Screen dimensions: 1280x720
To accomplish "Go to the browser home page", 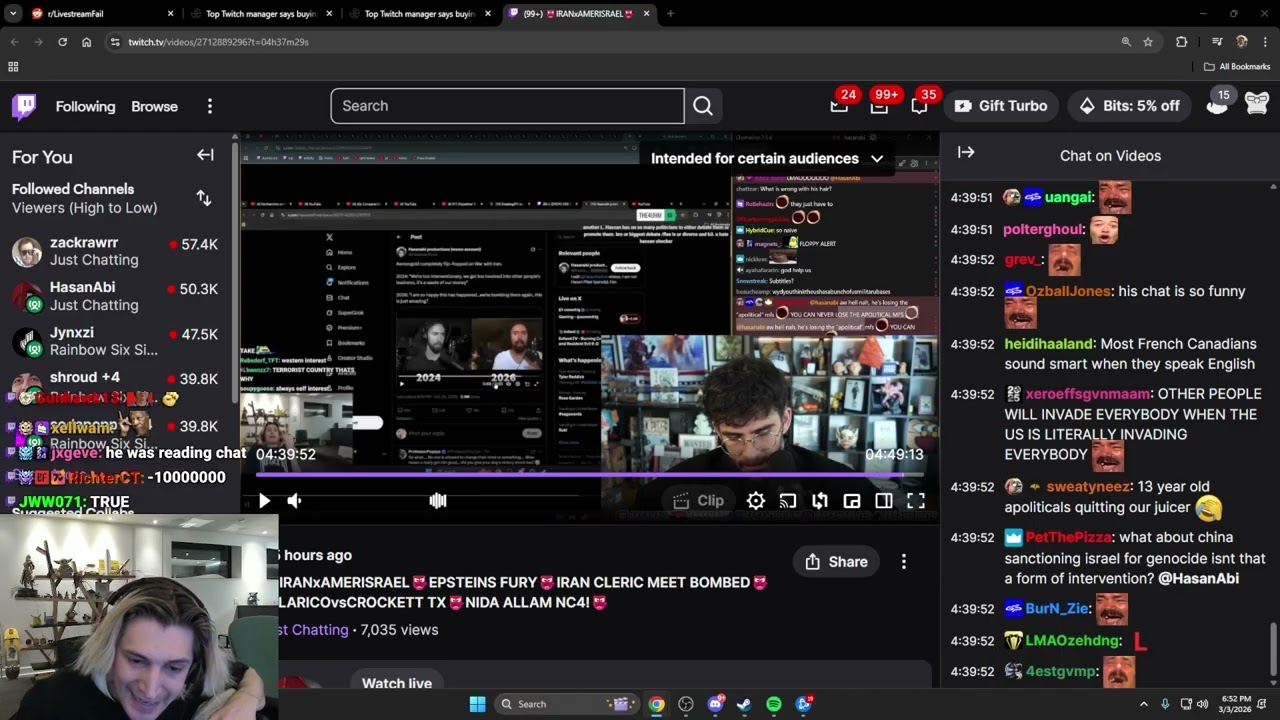I will coord(87,42).
